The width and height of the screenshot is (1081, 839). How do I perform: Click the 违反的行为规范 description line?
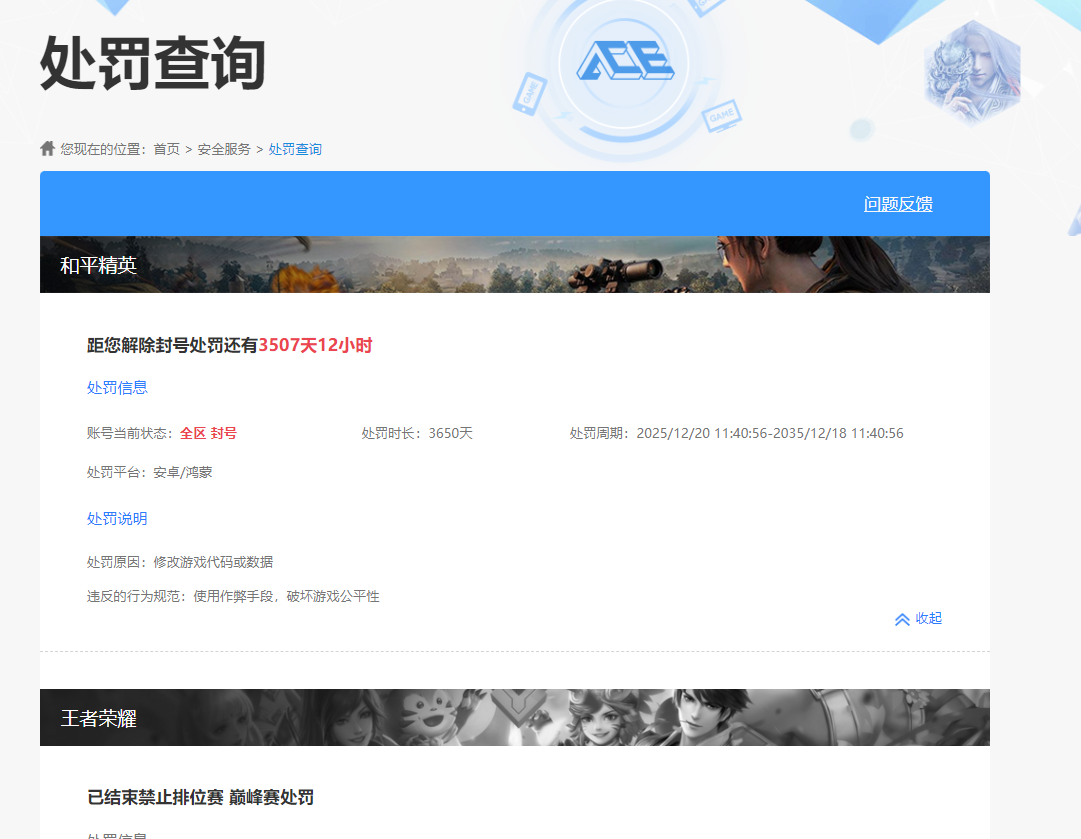click(233, 596)
